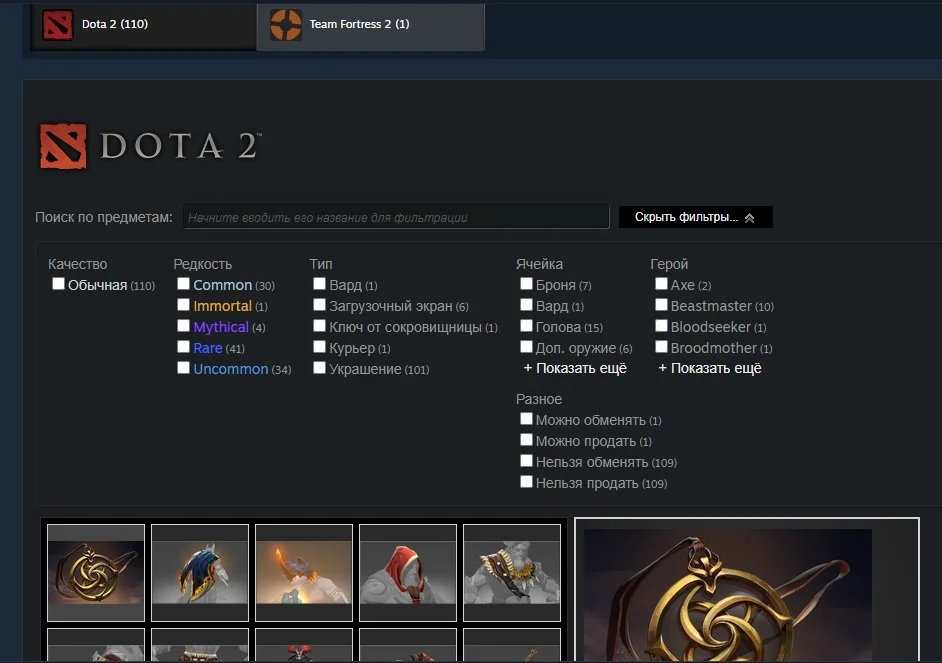
Task: Select the red hood item thumbnail
Action: 408,572
